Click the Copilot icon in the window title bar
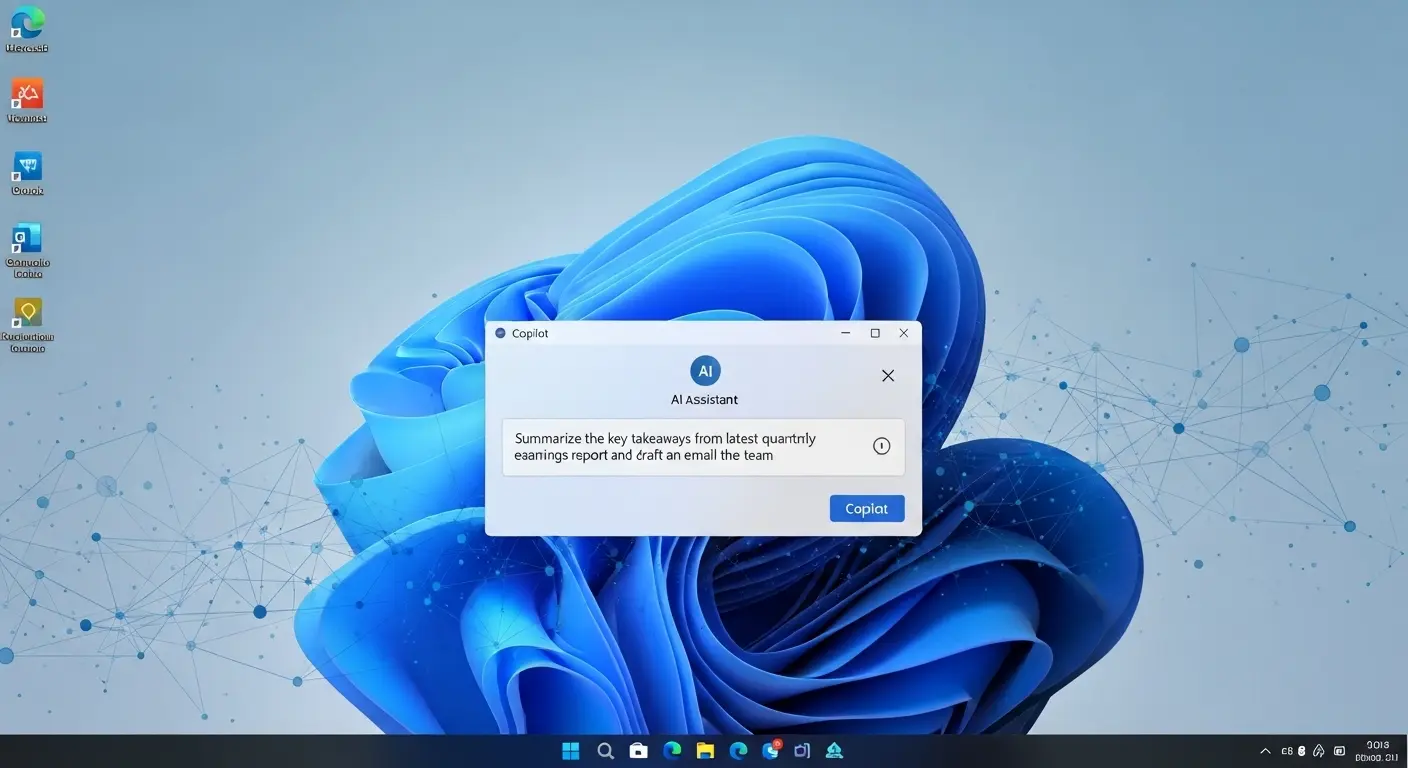1408x768 pixels. (498, 333)
